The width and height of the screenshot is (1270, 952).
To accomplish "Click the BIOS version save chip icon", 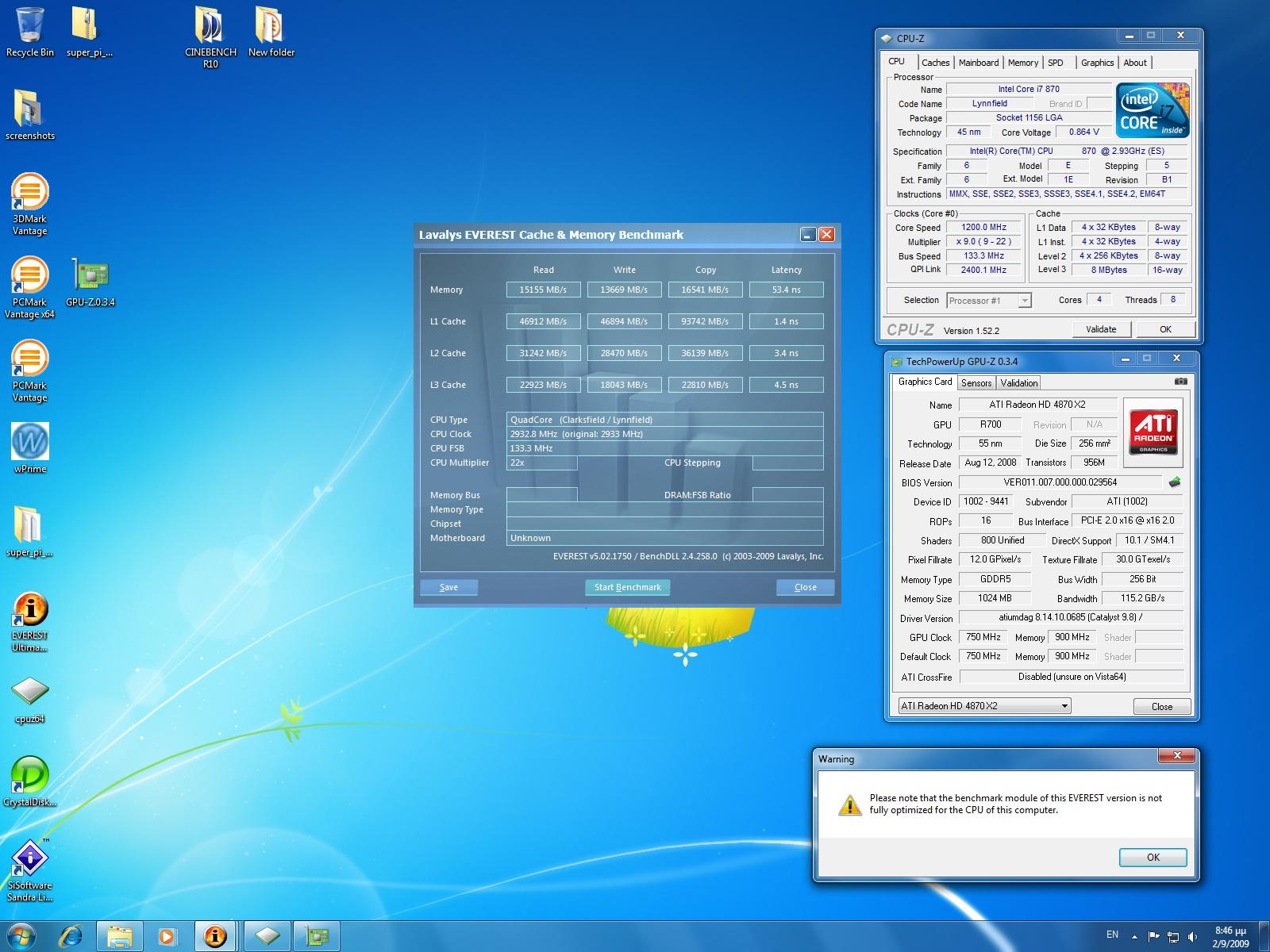I will point(1174,482).
